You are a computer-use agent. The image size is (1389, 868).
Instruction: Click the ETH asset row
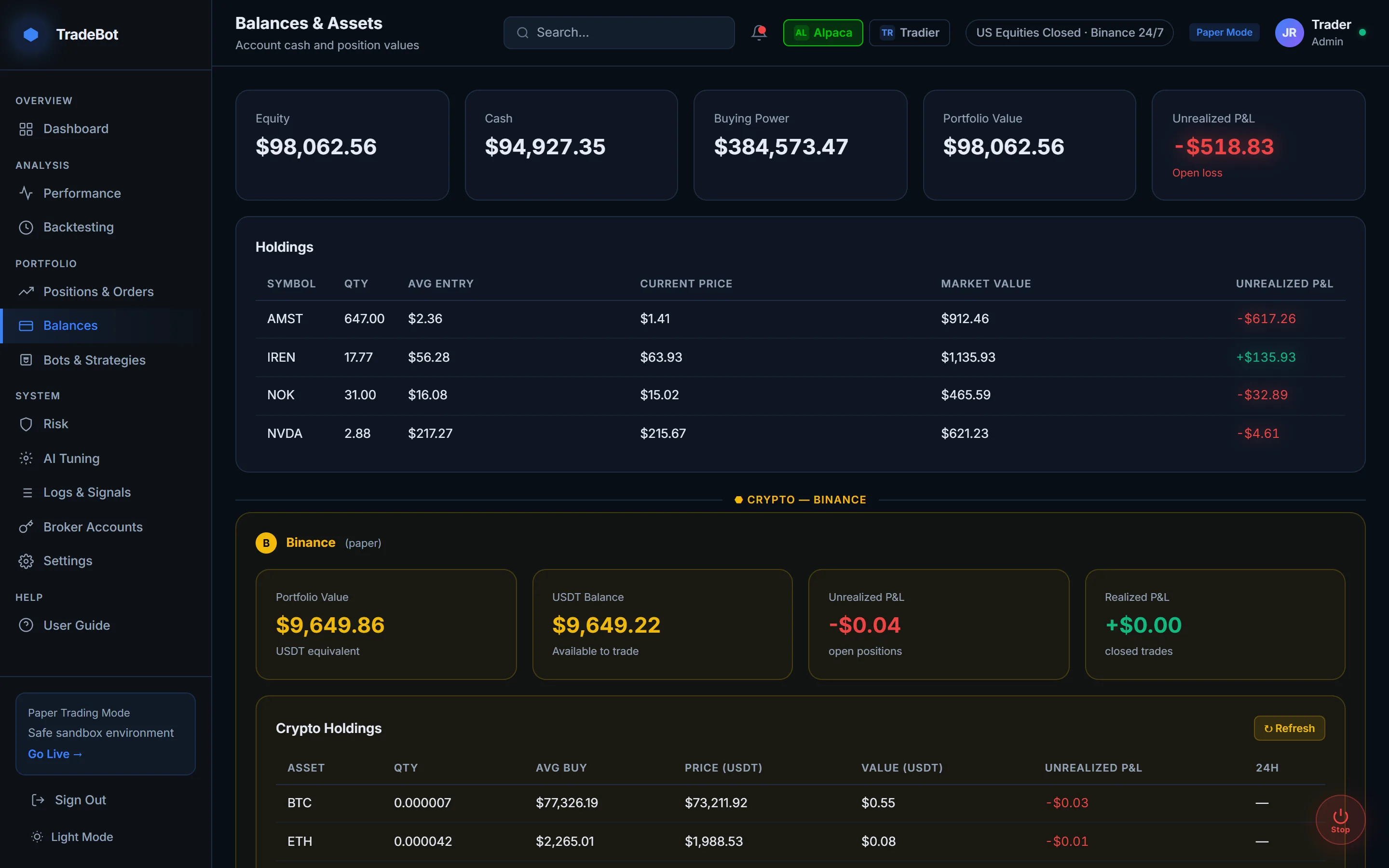pos(800,841)
